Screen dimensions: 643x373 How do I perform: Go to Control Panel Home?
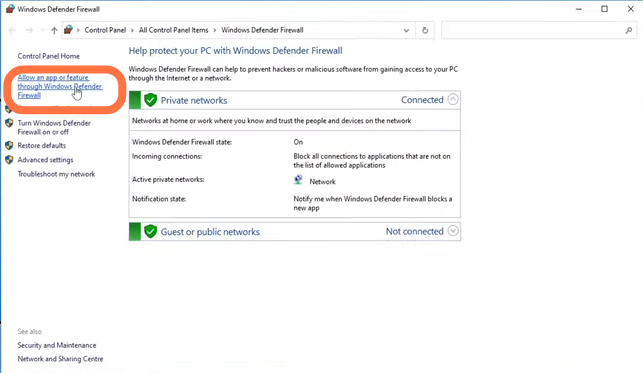click(48, 56)
